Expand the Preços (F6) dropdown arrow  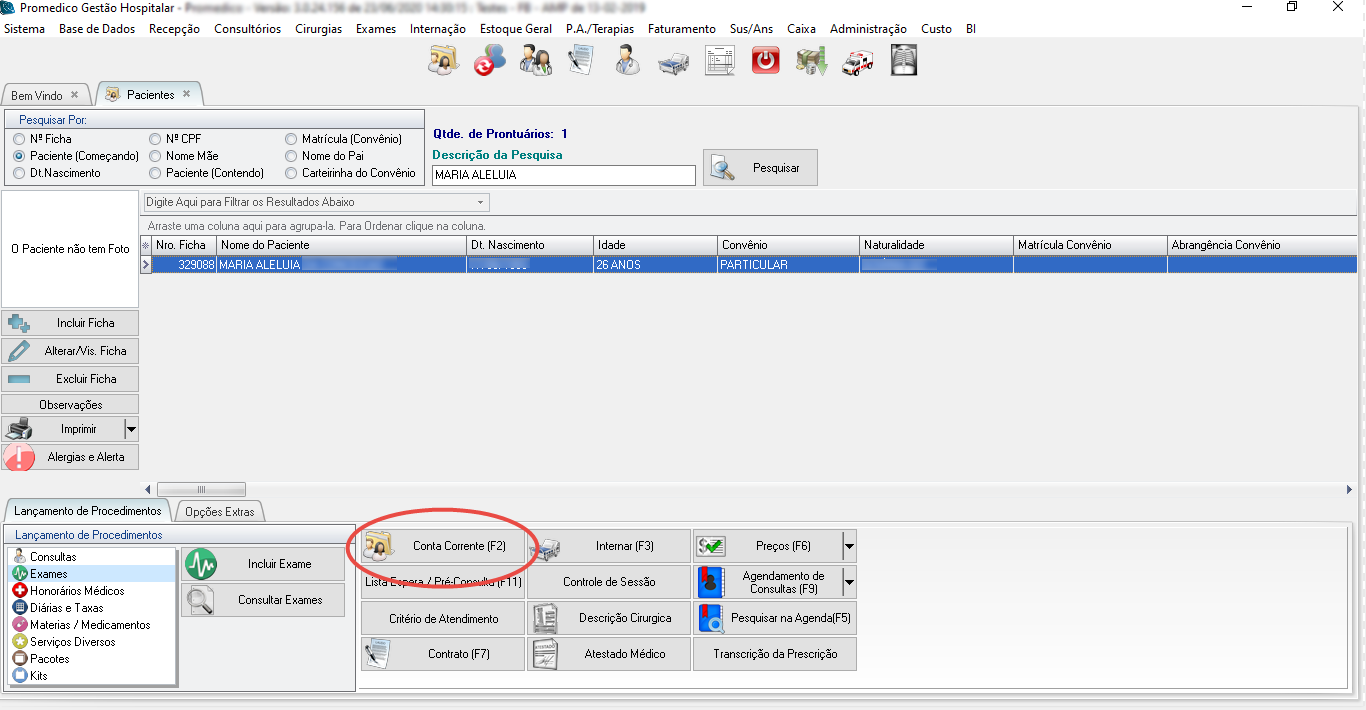click(849, 547)
